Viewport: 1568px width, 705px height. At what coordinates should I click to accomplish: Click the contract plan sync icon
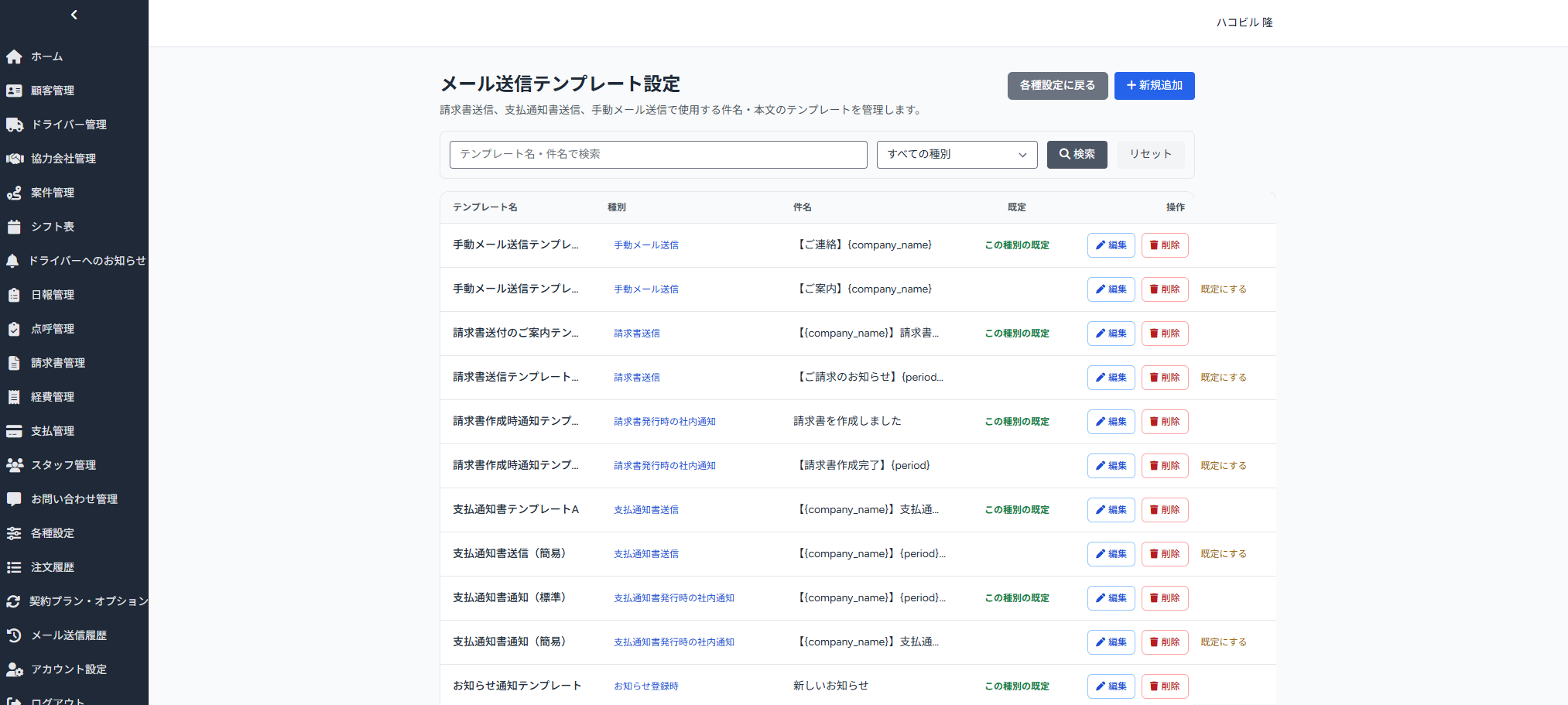pyautogui.click(x=13, y=601)
